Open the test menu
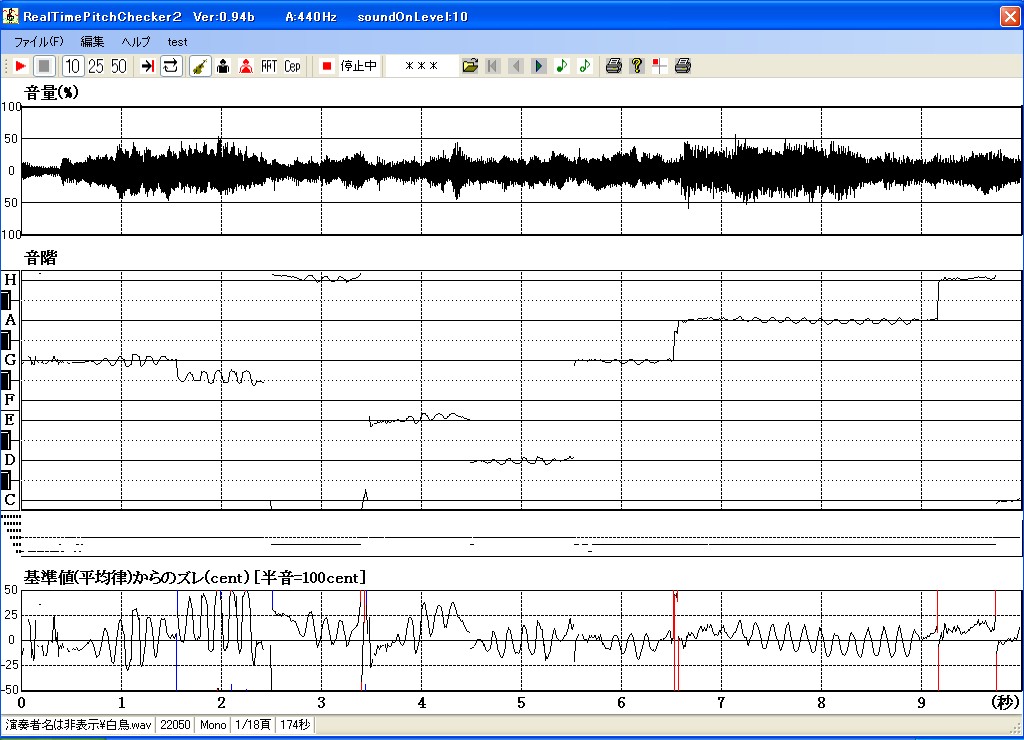This screenshot has height=740, width=1024. (177, 42)
